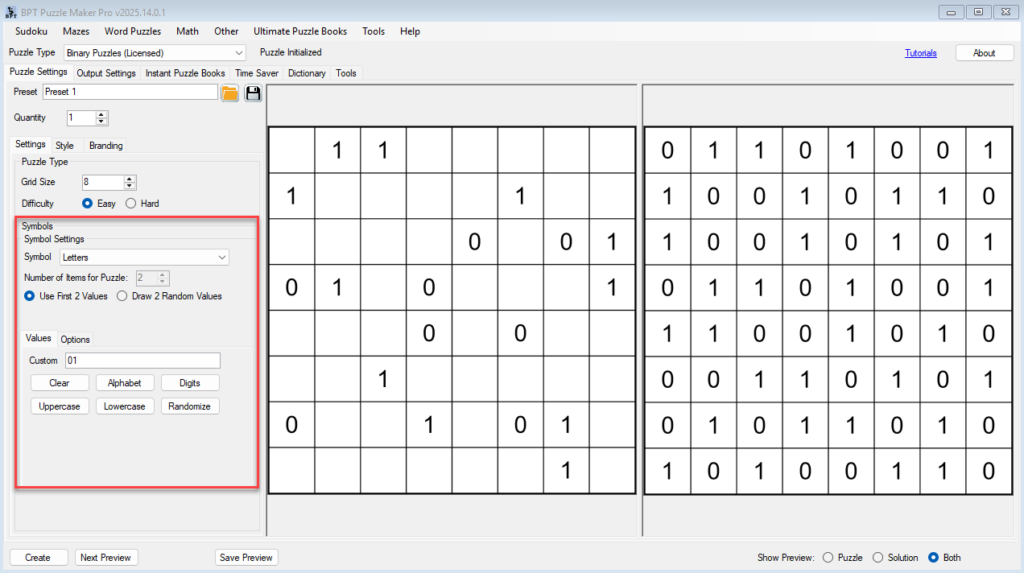Open the Options tab under Symbols
Image resolution: width=1024 pixels, height=573 pixels.
(75, 339)
